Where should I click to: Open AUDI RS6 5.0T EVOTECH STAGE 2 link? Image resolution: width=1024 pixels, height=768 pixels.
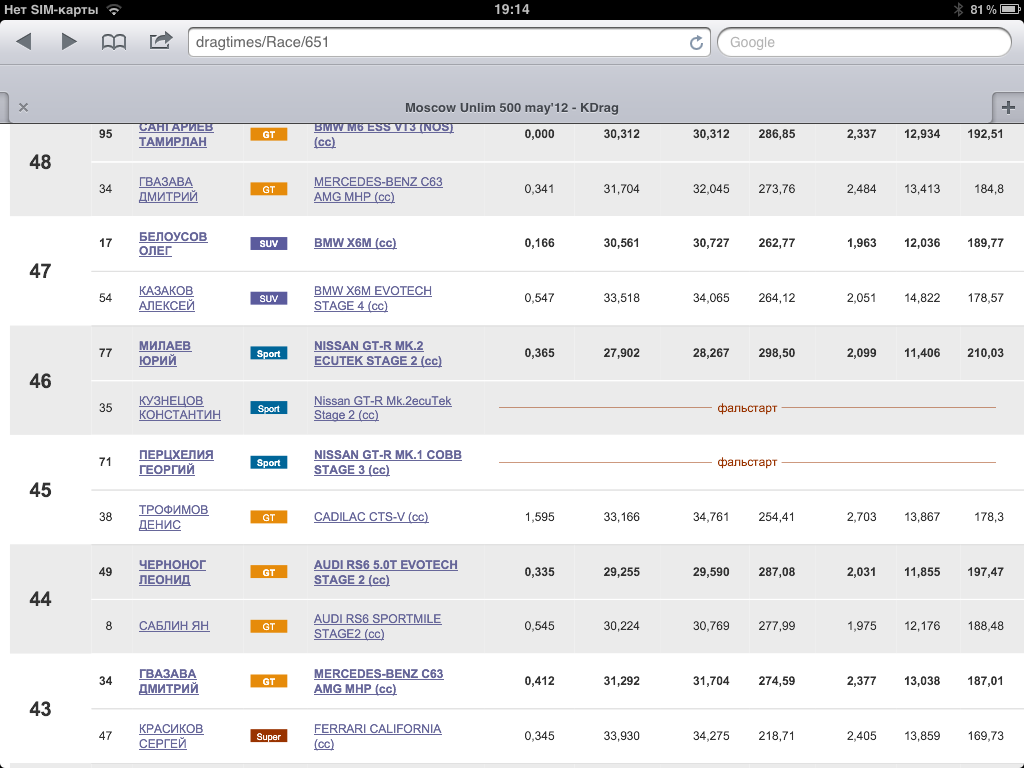pyautogui.click(x=386, y=571)
